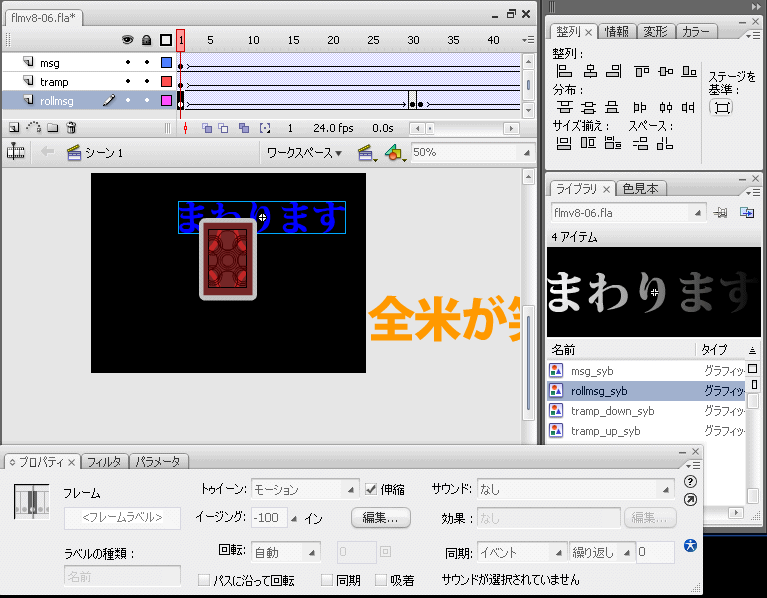
Task: Lock the tramp layer
Action: click(147, 81)
